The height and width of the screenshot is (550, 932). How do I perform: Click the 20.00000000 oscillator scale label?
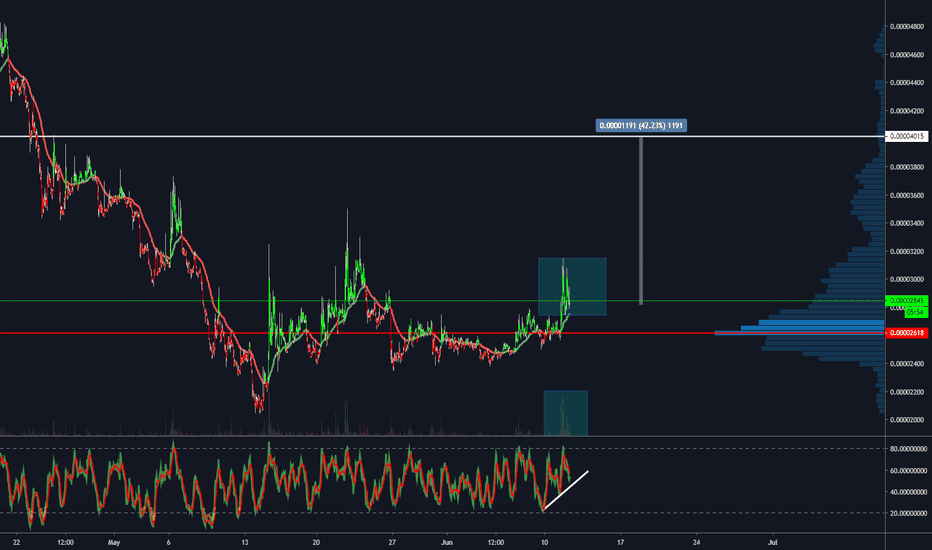click(908, 513)
